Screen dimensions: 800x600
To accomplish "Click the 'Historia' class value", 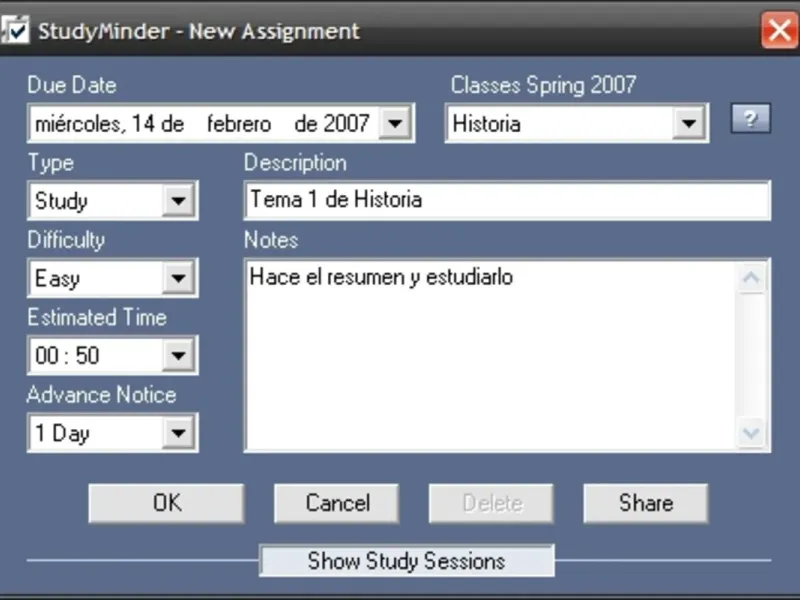I will pyautogui.click(x=486, y=123).
